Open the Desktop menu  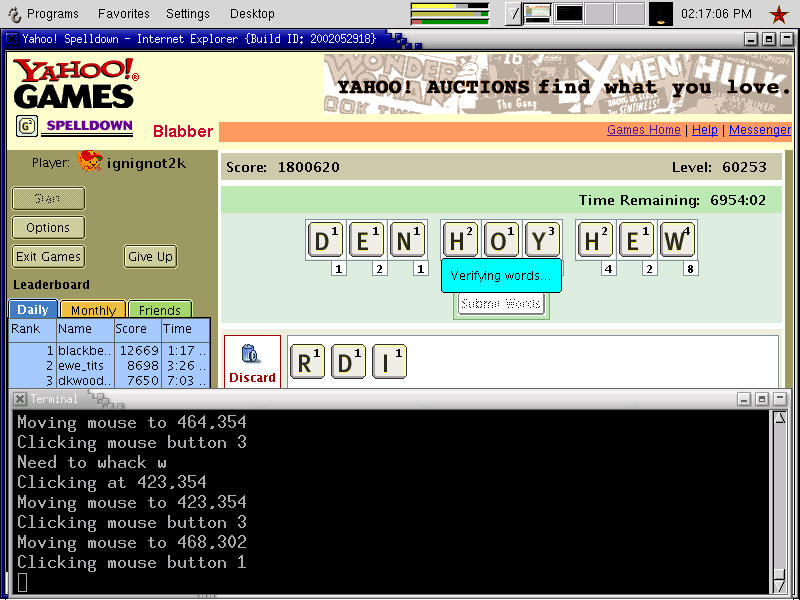(252, 14)
